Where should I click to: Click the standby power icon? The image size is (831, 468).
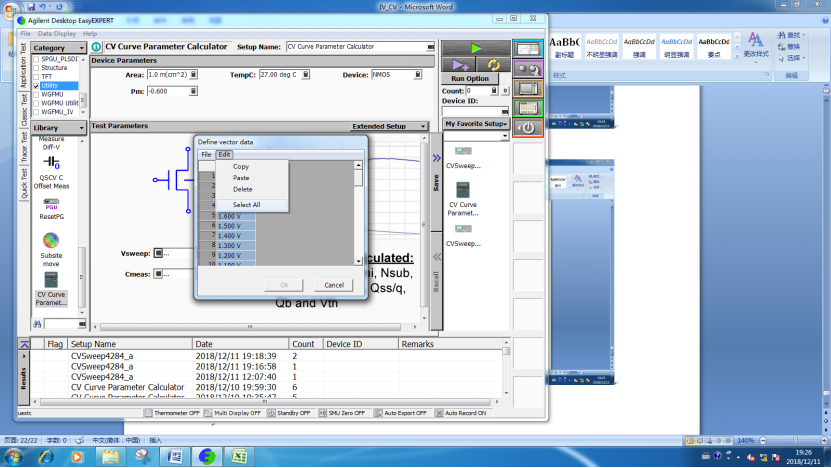528,128
